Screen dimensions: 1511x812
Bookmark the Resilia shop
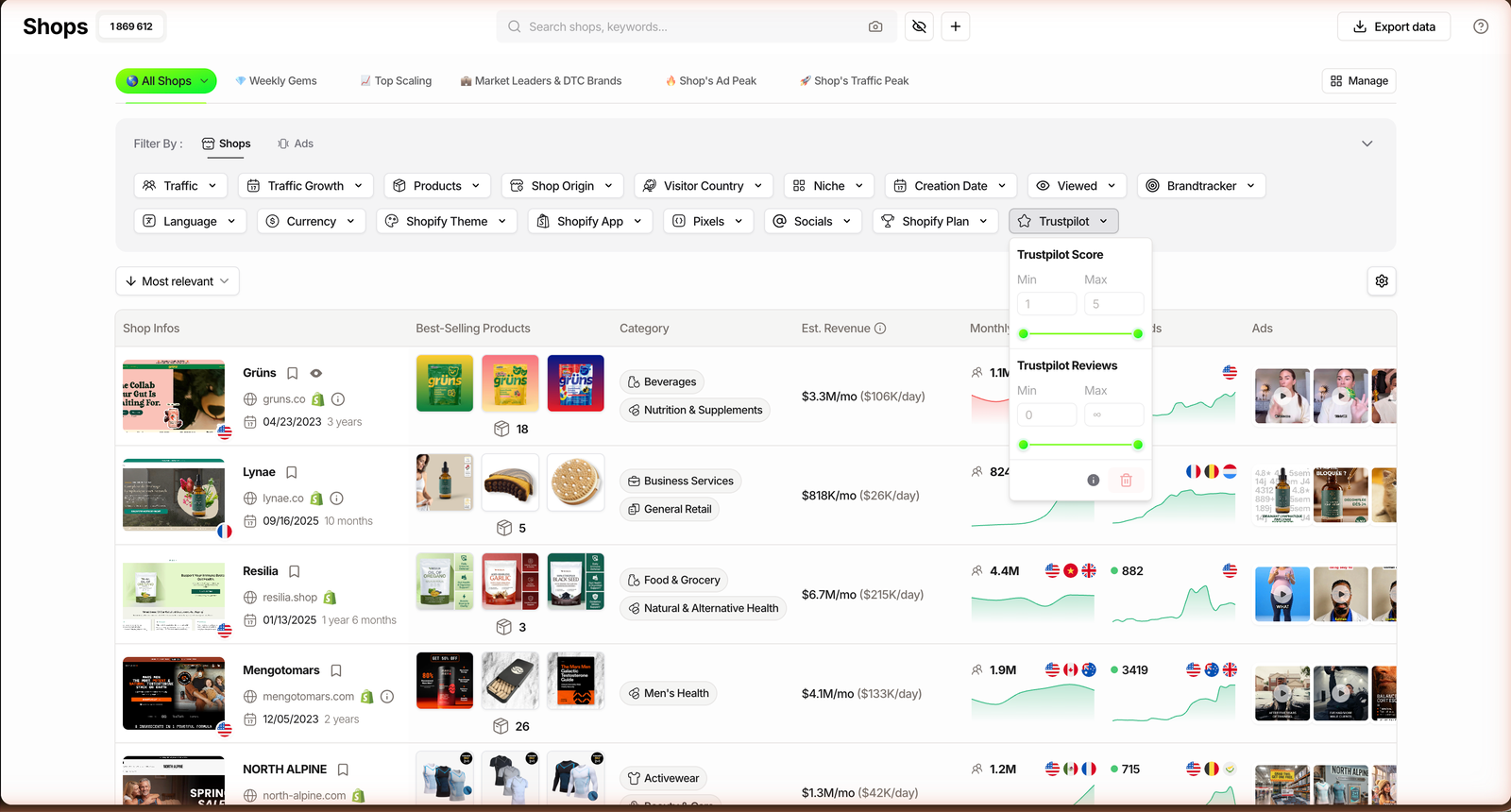coord(295,571)
